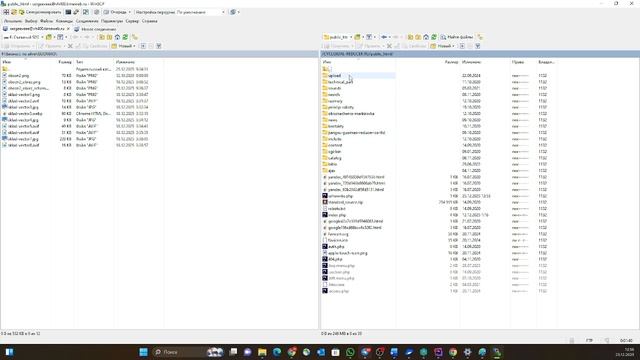Navigate back in remote panel
Viewport: 640px width, 360px height.
384,37
